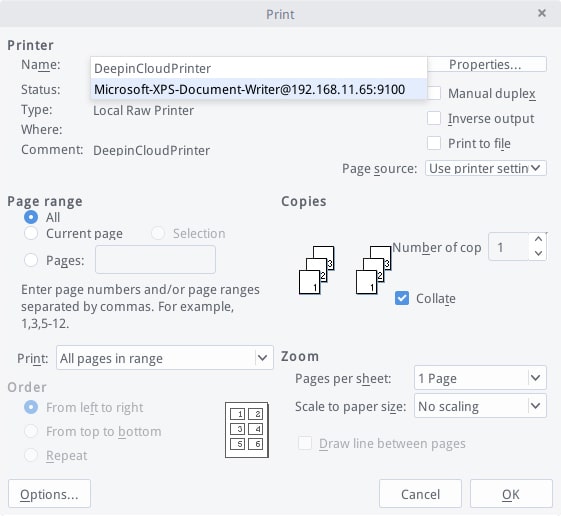Increase number of copies with up arrow
Image resolution: width=561 pixels, height=516 pixels.
(x=538, y=239)
